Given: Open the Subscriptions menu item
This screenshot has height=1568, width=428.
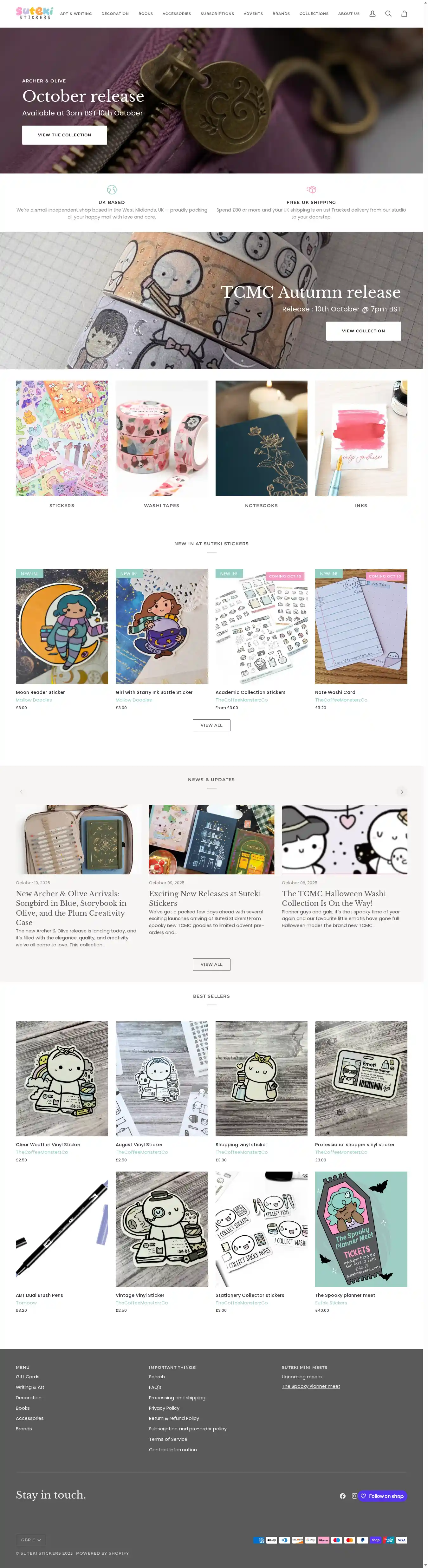Looking at the screenshot, I should click(x=217, y=13).
